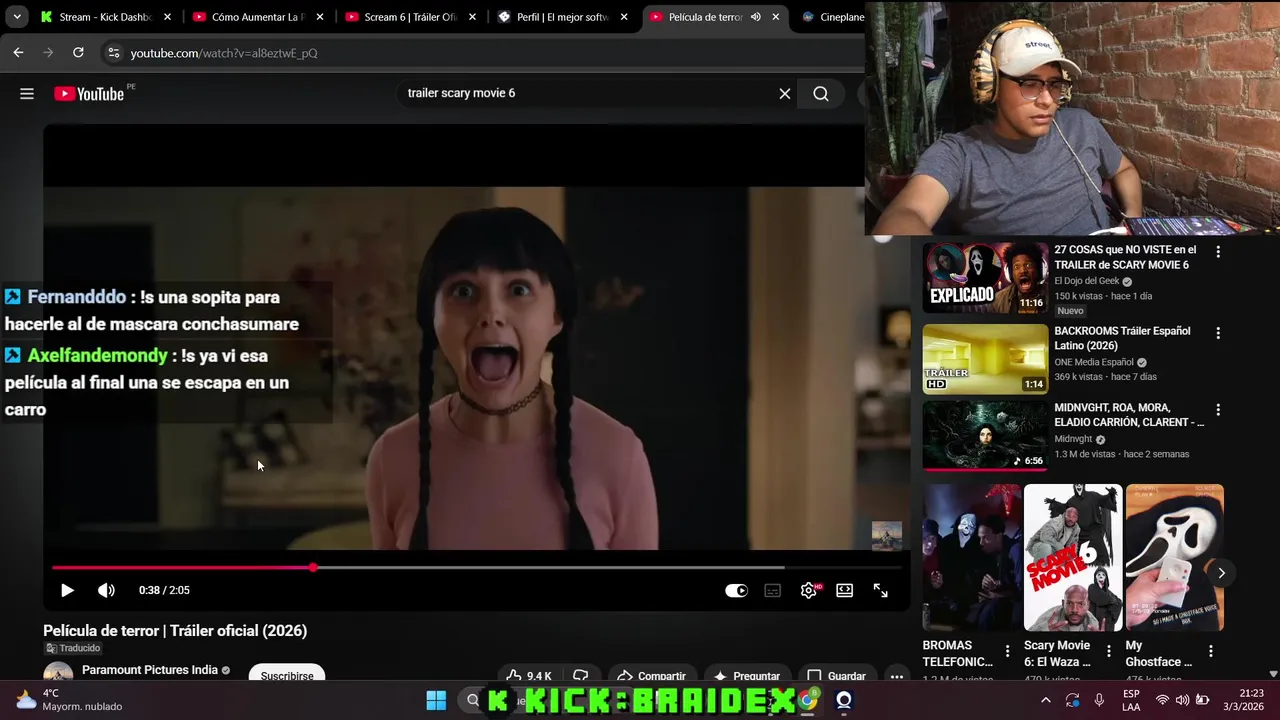Open more actions three-dot menu below video
The width and height of the screenshot is (1280, 720).
897,676
